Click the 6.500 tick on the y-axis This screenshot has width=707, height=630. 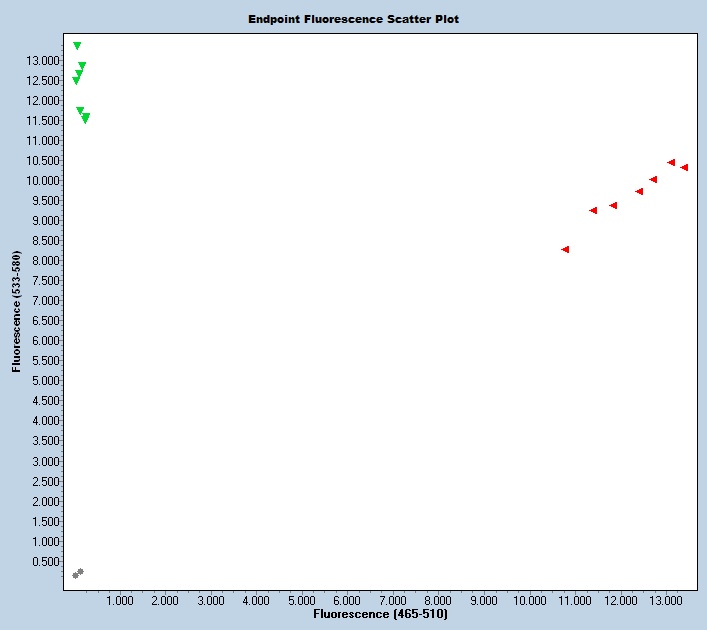pyautogui.click(x=47, y=321)
